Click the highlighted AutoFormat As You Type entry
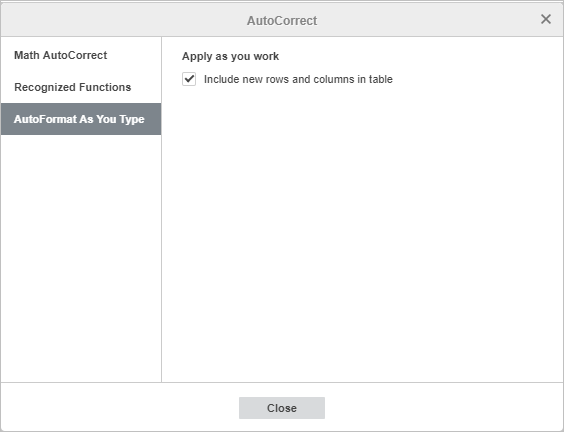This screenshot has height=432, width=564. [x=81, y=119]
